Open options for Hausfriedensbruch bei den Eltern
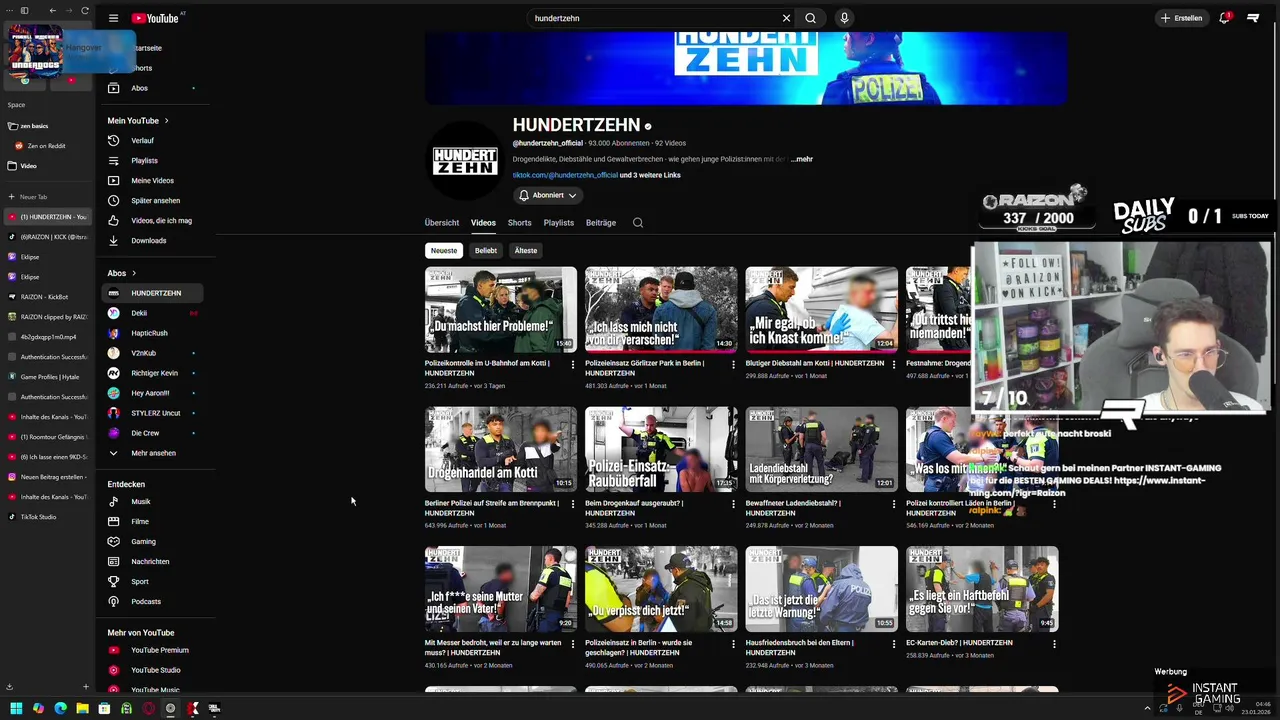Screen dimensions: 1280x720 pos(894,644)
